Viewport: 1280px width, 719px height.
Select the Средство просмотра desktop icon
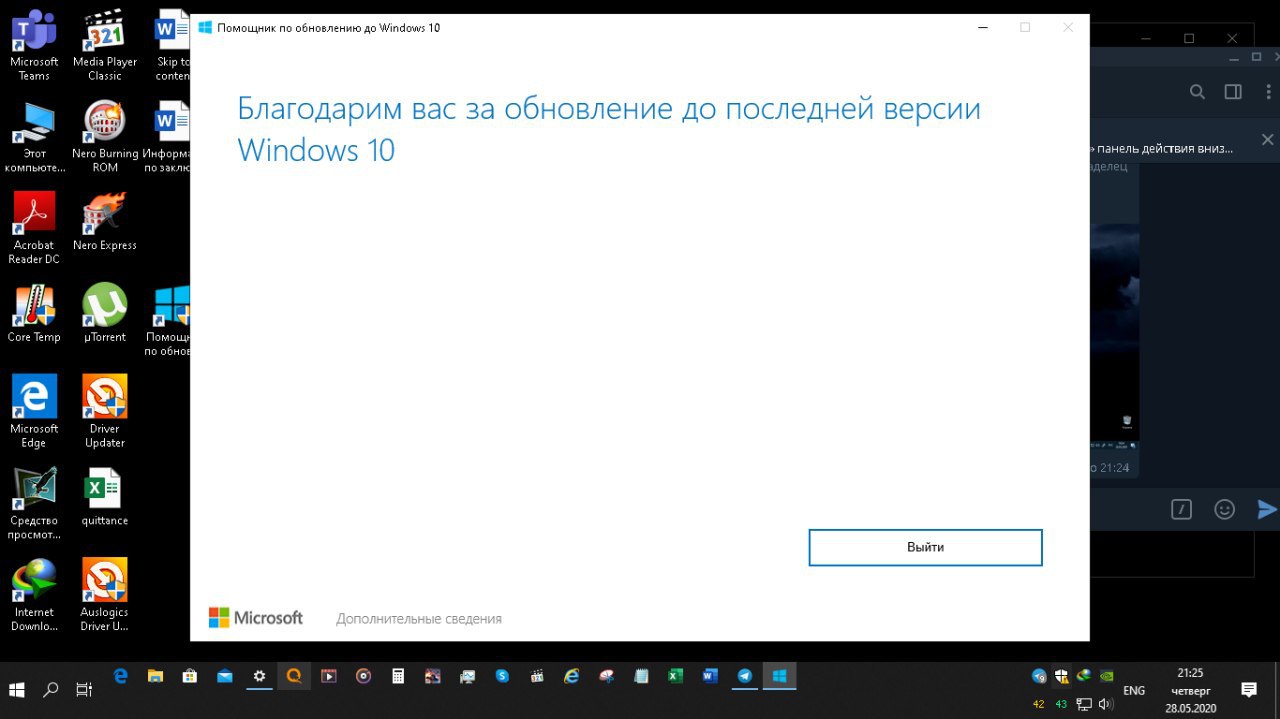click(x=34, y=504)
